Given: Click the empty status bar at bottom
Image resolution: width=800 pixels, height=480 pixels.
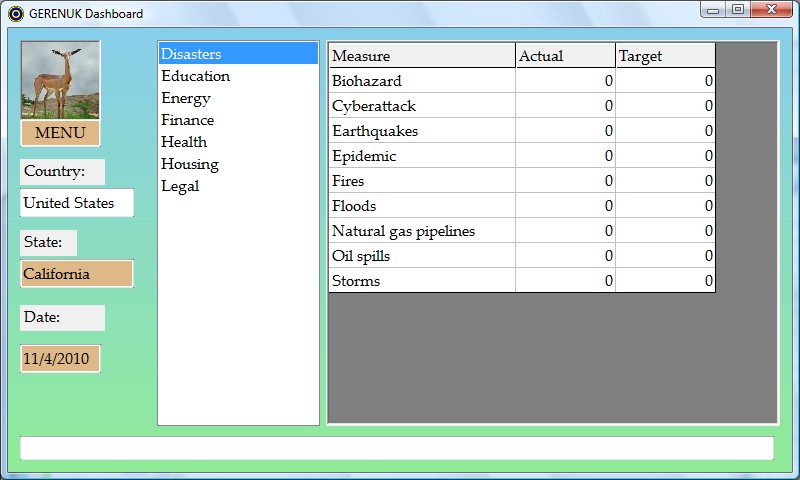Looking at the screenshot, I should point(397,448).
